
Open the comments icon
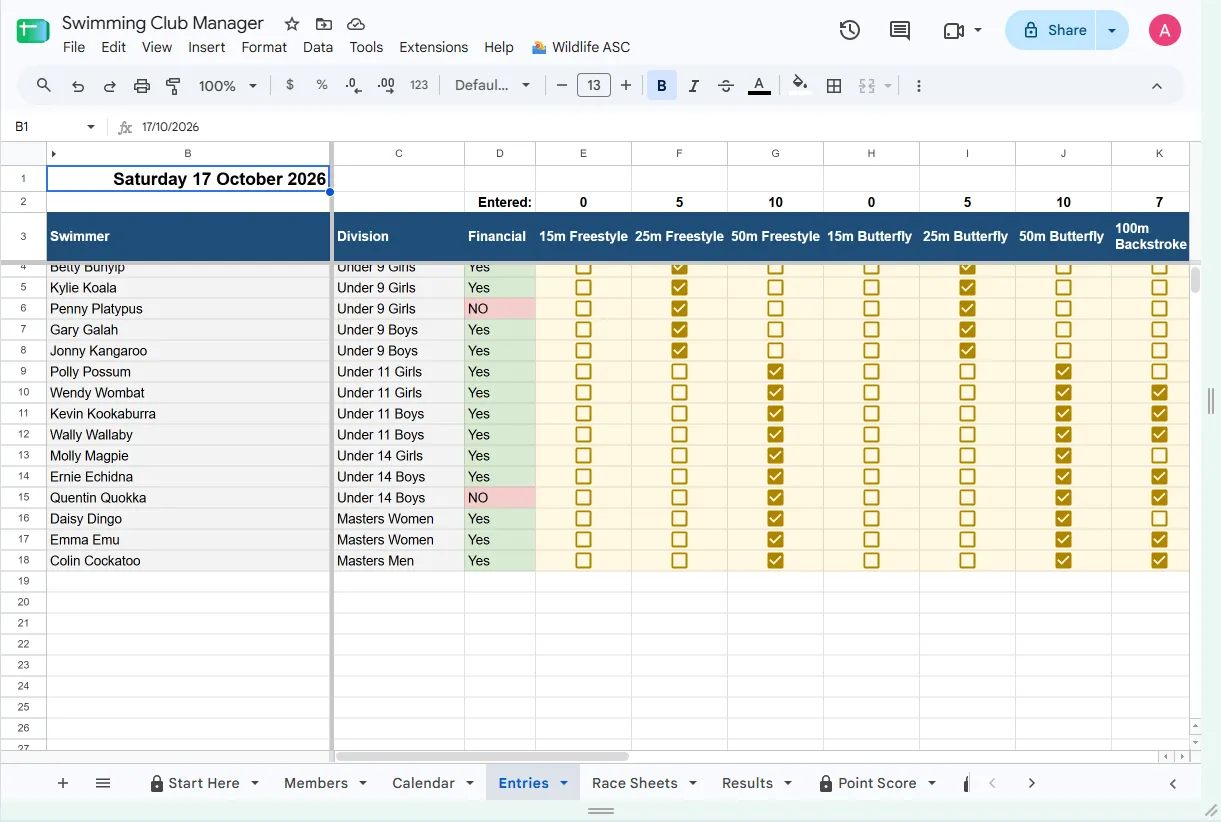point(900,30)
